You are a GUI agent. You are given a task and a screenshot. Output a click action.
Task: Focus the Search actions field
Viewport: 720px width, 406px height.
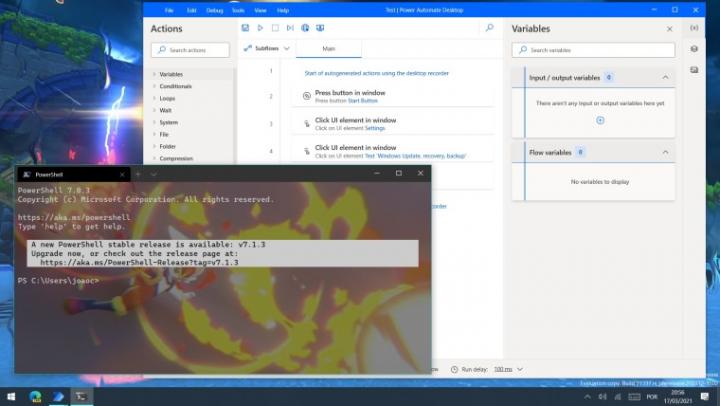(190, 50)
